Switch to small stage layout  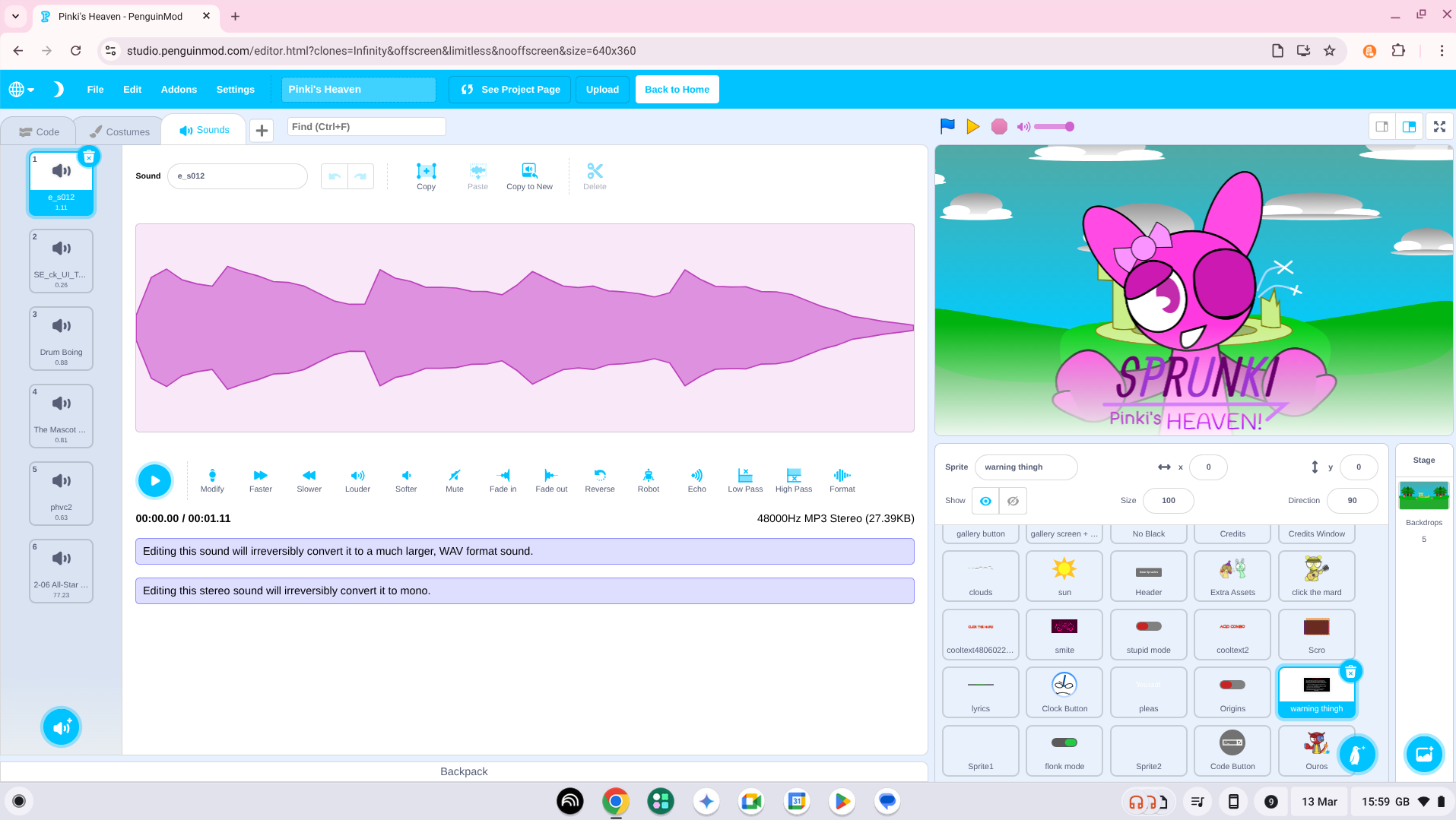click(x=1382, y=127)
